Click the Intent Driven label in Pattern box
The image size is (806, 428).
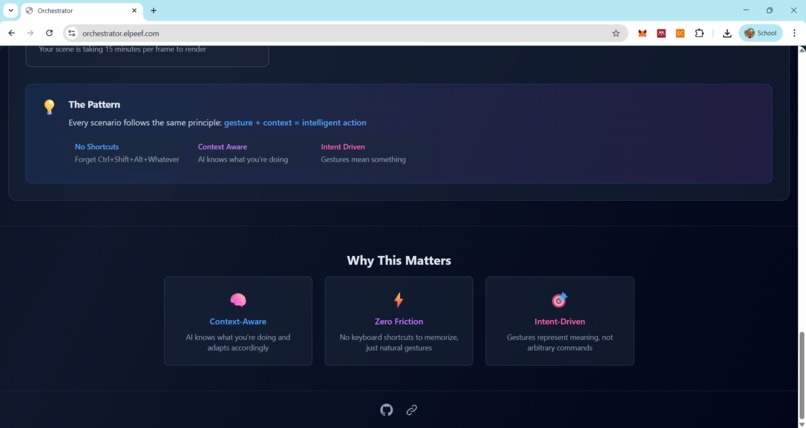pyautogui.click(x=342, y=147)
